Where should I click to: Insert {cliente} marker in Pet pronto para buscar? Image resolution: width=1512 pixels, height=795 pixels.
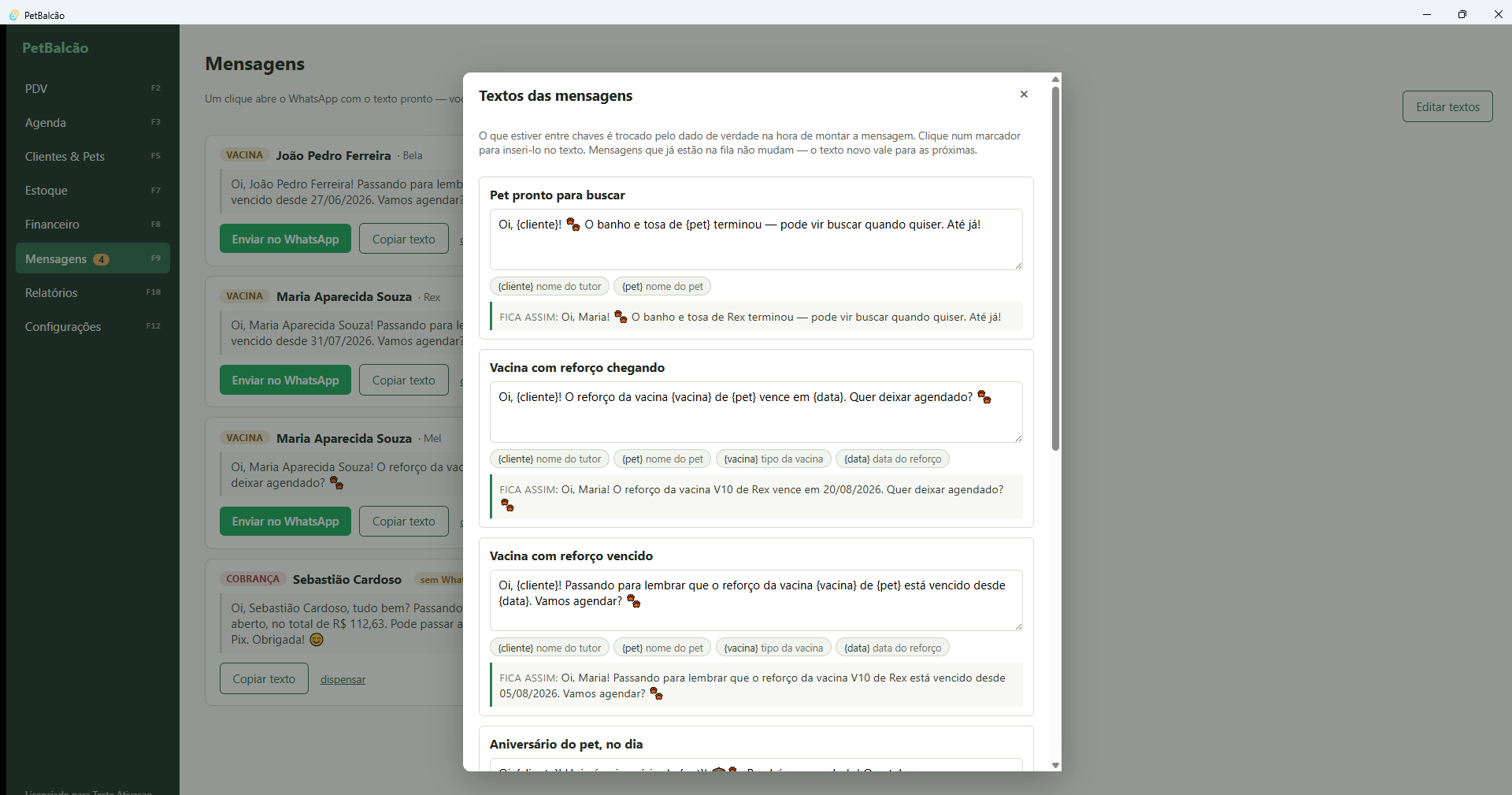coord(550,287)
